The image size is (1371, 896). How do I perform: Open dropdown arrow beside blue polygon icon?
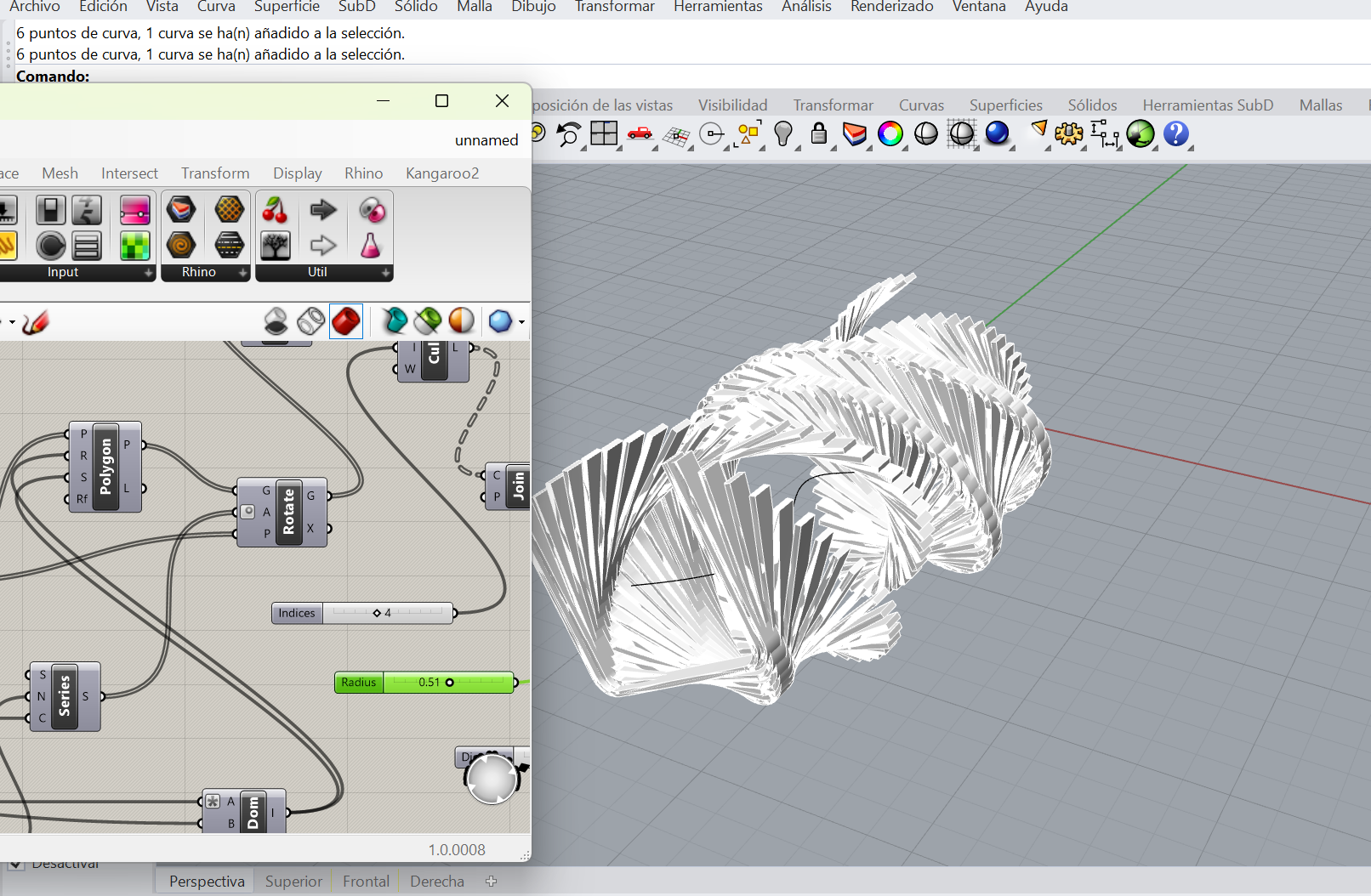521,322
